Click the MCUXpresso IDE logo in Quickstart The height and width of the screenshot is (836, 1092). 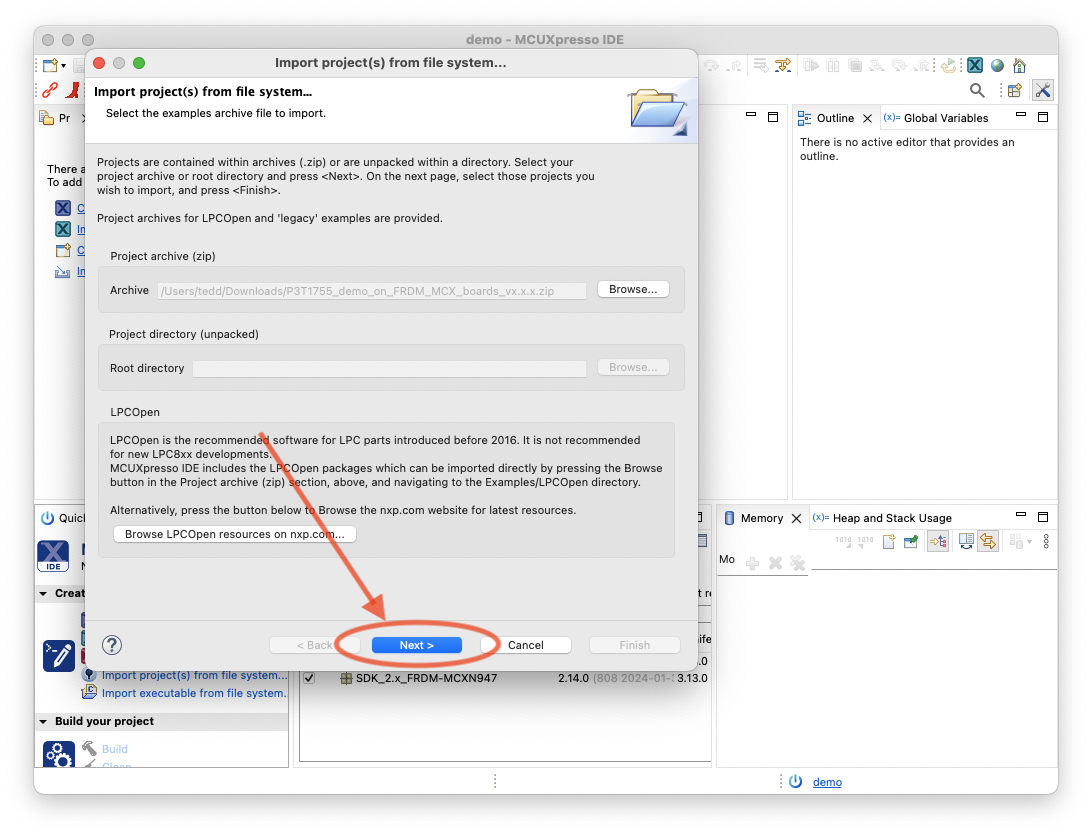point(53,556)
